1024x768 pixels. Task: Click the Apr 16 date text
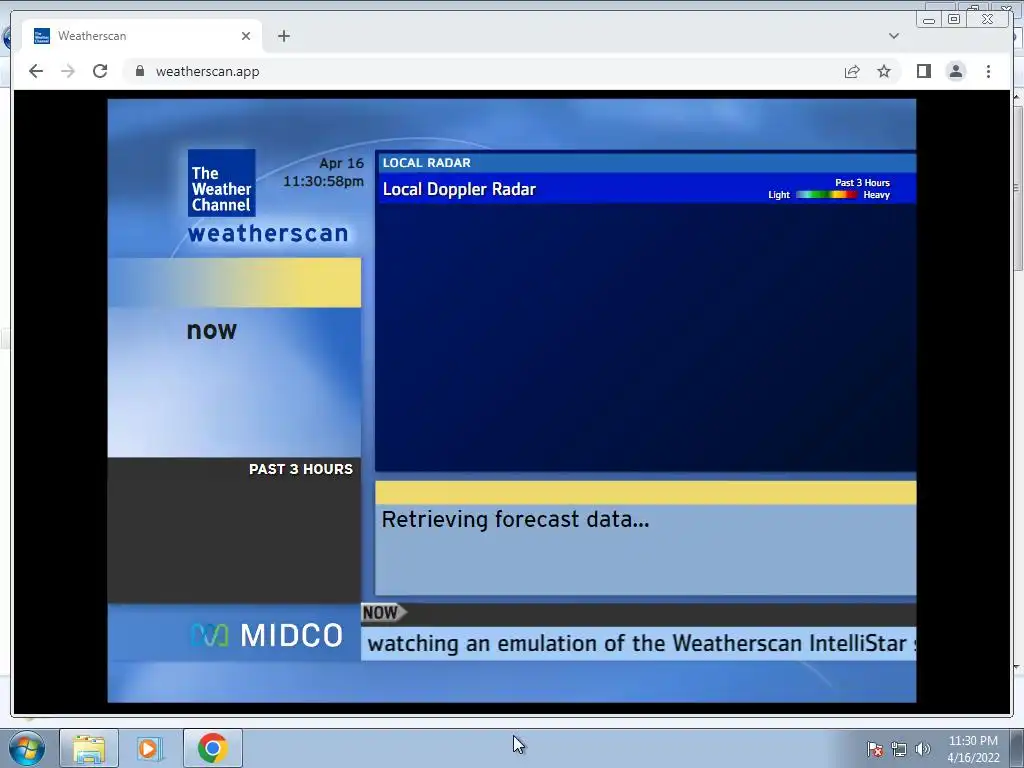(341, 163)
